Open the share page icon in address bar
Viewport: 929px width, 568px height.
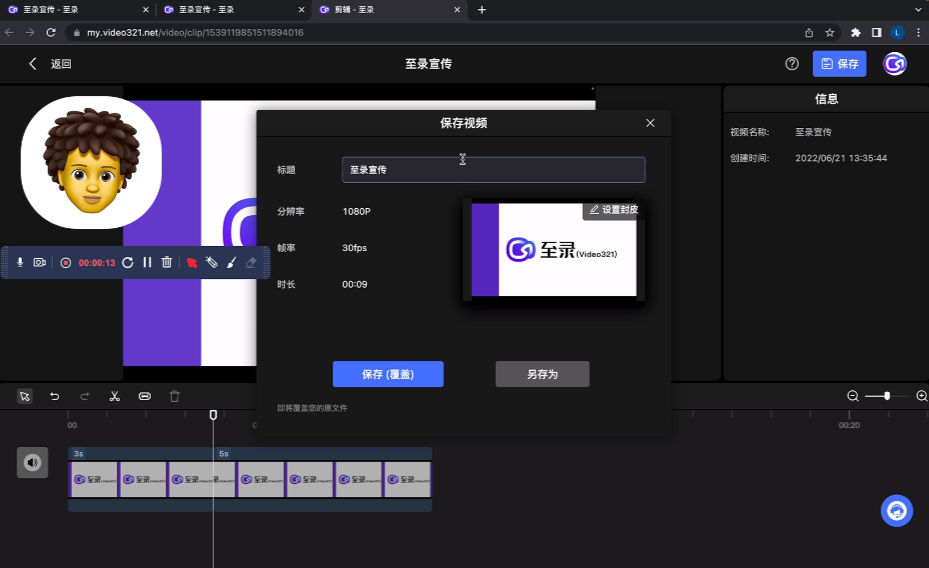[x=809, y=33]
